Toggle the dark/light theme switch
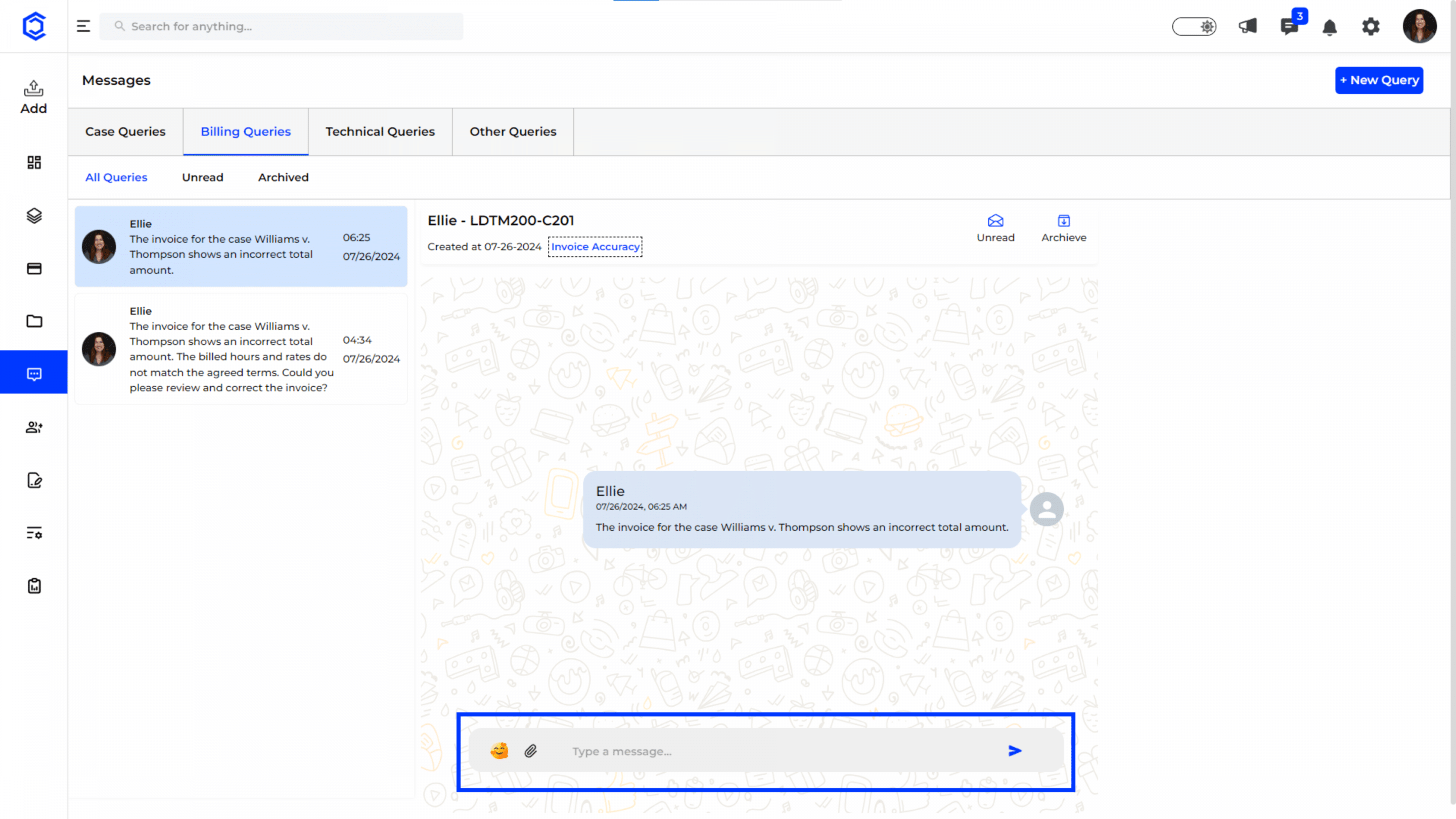1456x819 pixels. [1194, 27]
